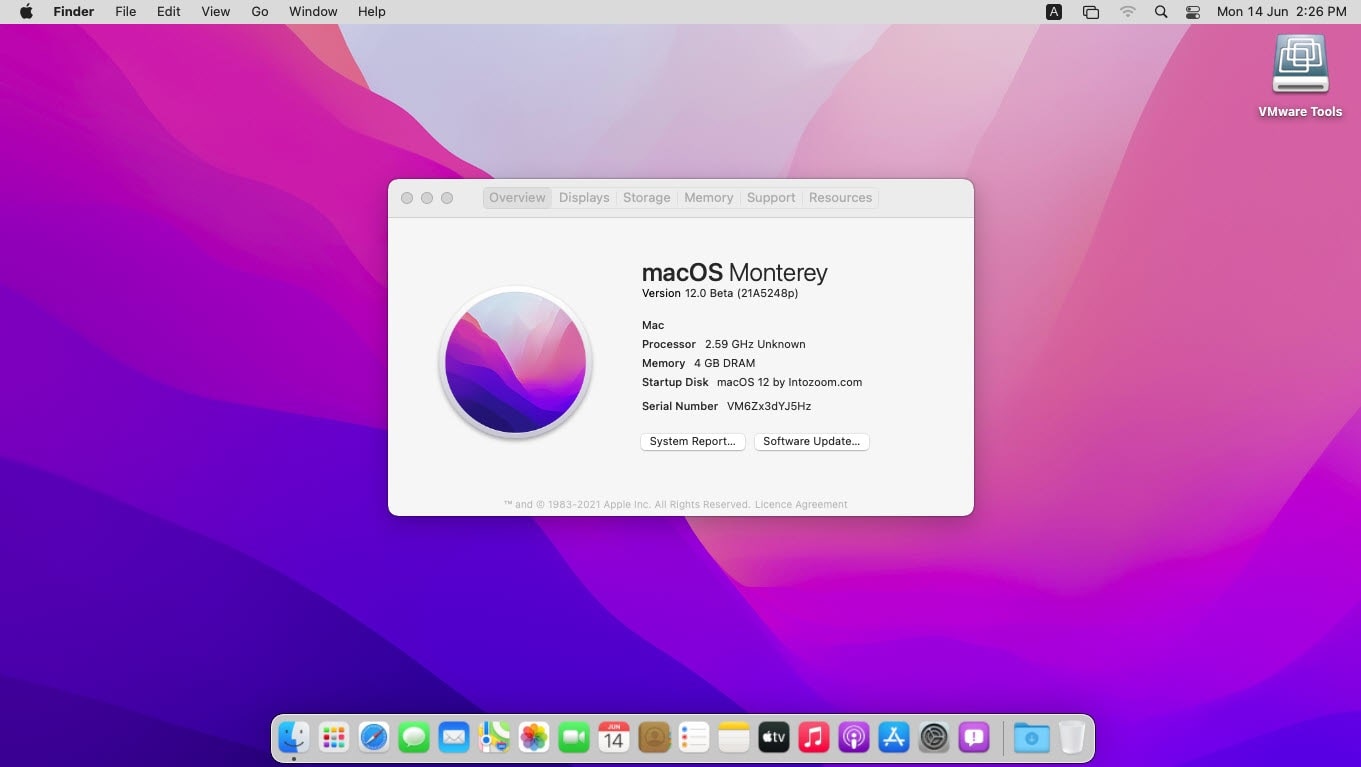Launch Safari from the Dock
Viewport: 1361px width, 767px height.
point(374,738)
